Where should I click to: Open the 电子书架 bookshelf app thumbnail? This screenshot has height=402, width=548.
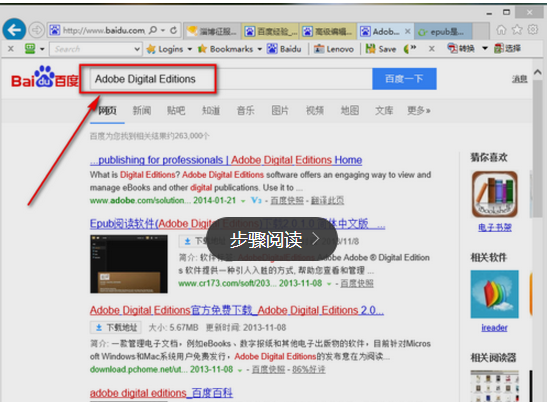click(x=495, y=194)
